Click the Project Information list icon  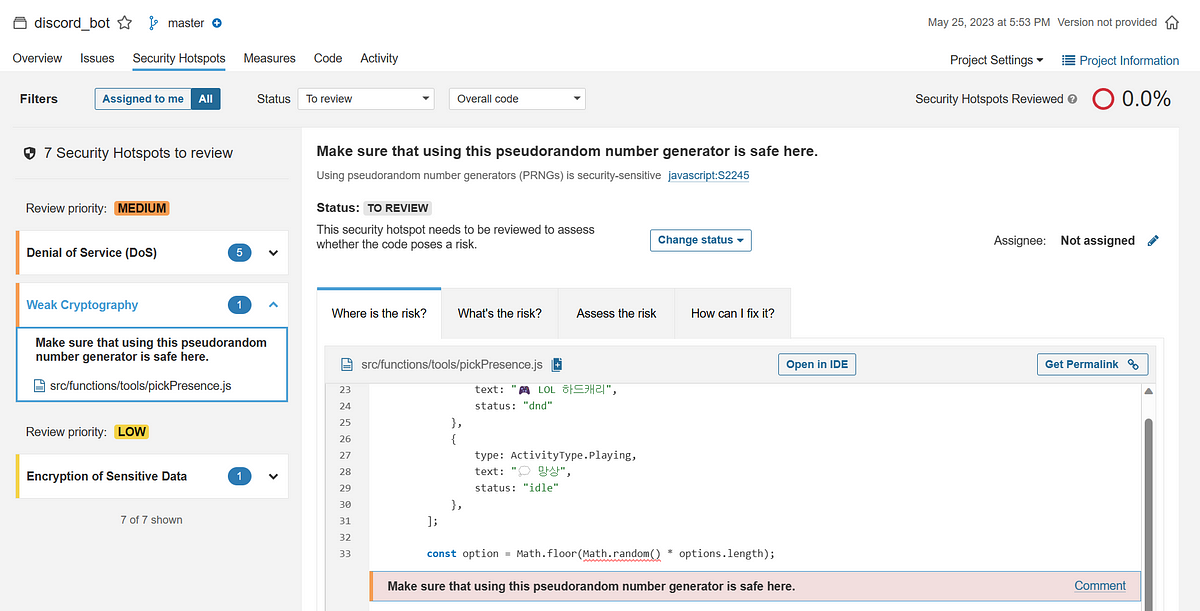click(1067, 60)
